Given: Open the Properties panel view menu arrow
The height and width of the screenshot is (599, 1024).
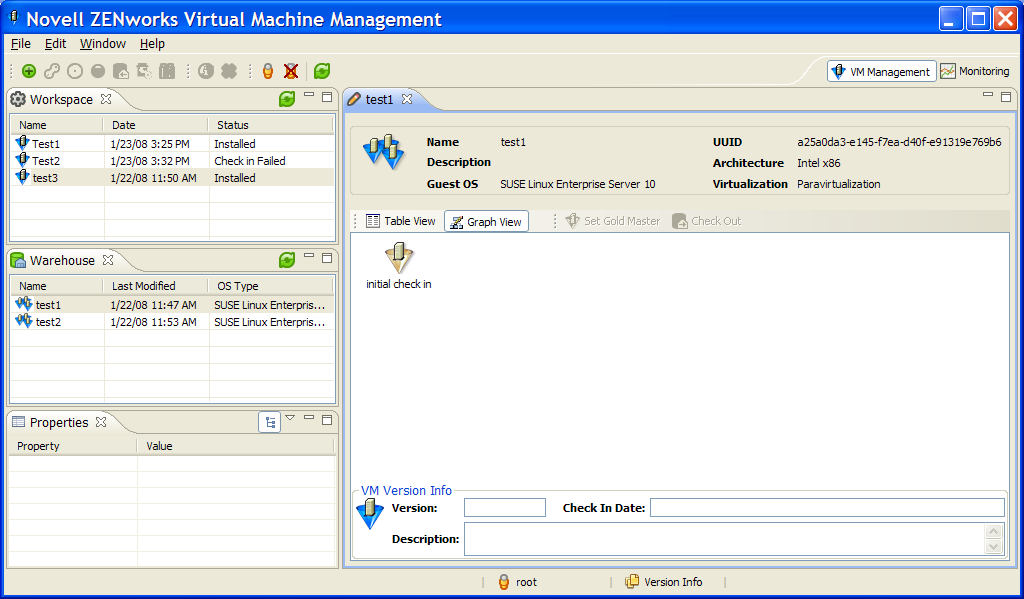Looking at the screenshot, I should pos(290,418).
